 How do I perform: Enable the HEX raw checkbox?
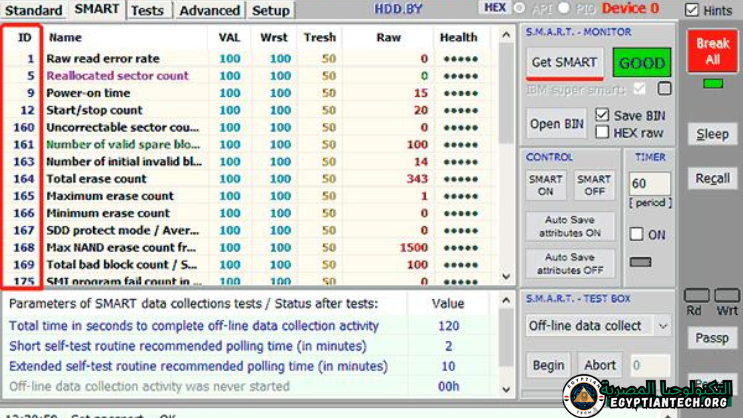(601, 132)
